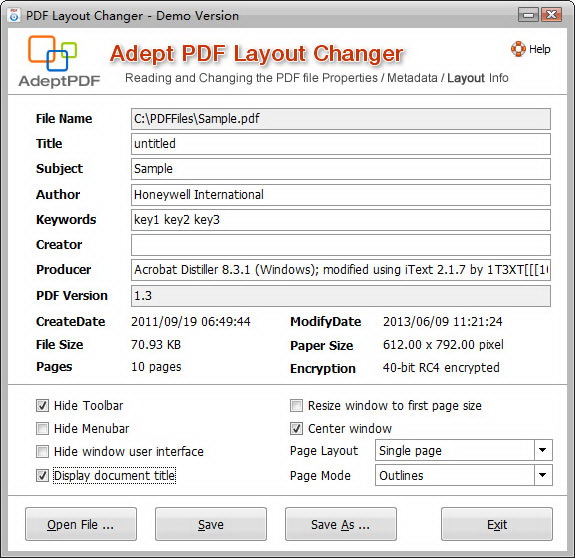Click the CreateDate value 2011/09/19 06:49:44
This screenshot has width=575, height=558.
(x=191, y=322)
